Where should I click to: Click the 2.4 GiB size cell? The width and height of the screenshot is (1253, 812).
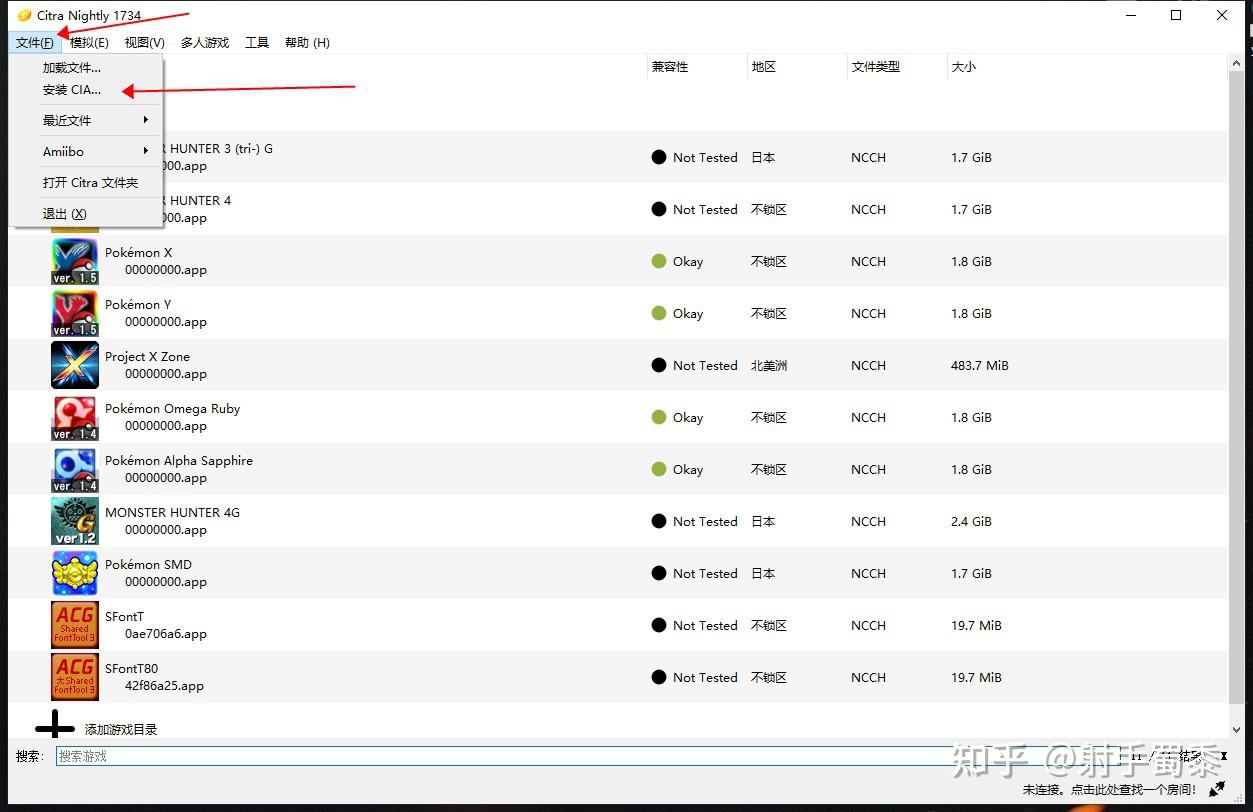tap(971, 521)
